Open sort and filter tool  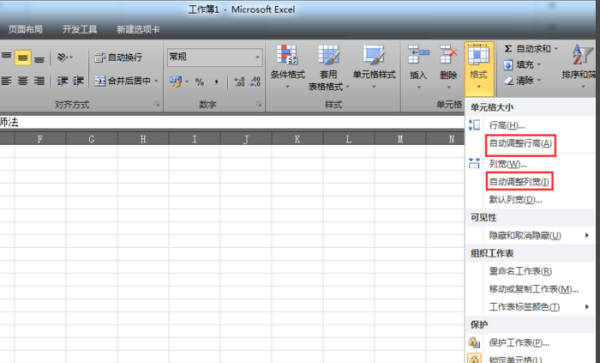click(580, 67)
